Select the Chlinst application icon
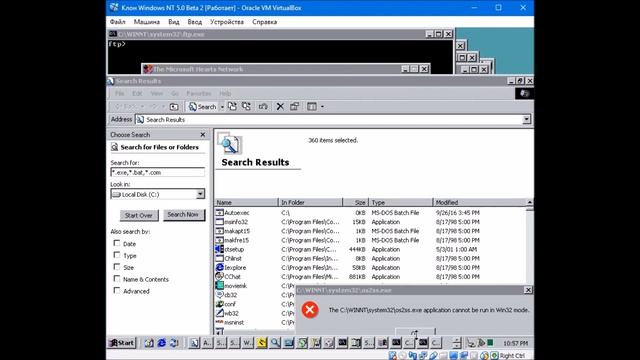The height and width of the screenshot is (360, 640). point(220,258)
